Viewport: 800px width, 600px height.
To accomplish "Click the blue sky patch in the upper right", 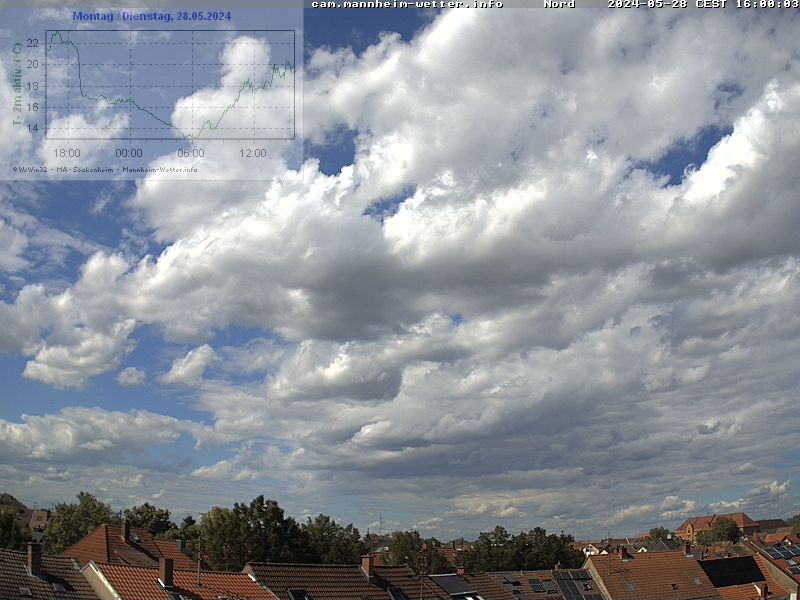I will (690, 152).
